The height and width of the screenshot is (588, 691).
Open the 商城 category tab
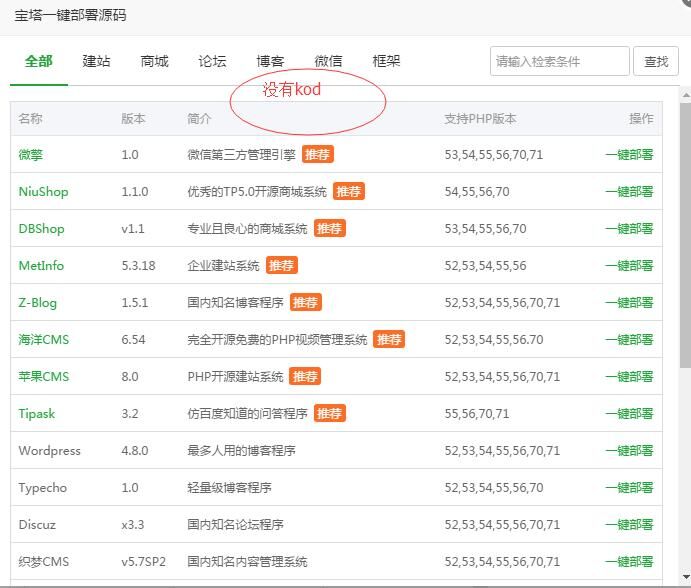tap(155, 61)
